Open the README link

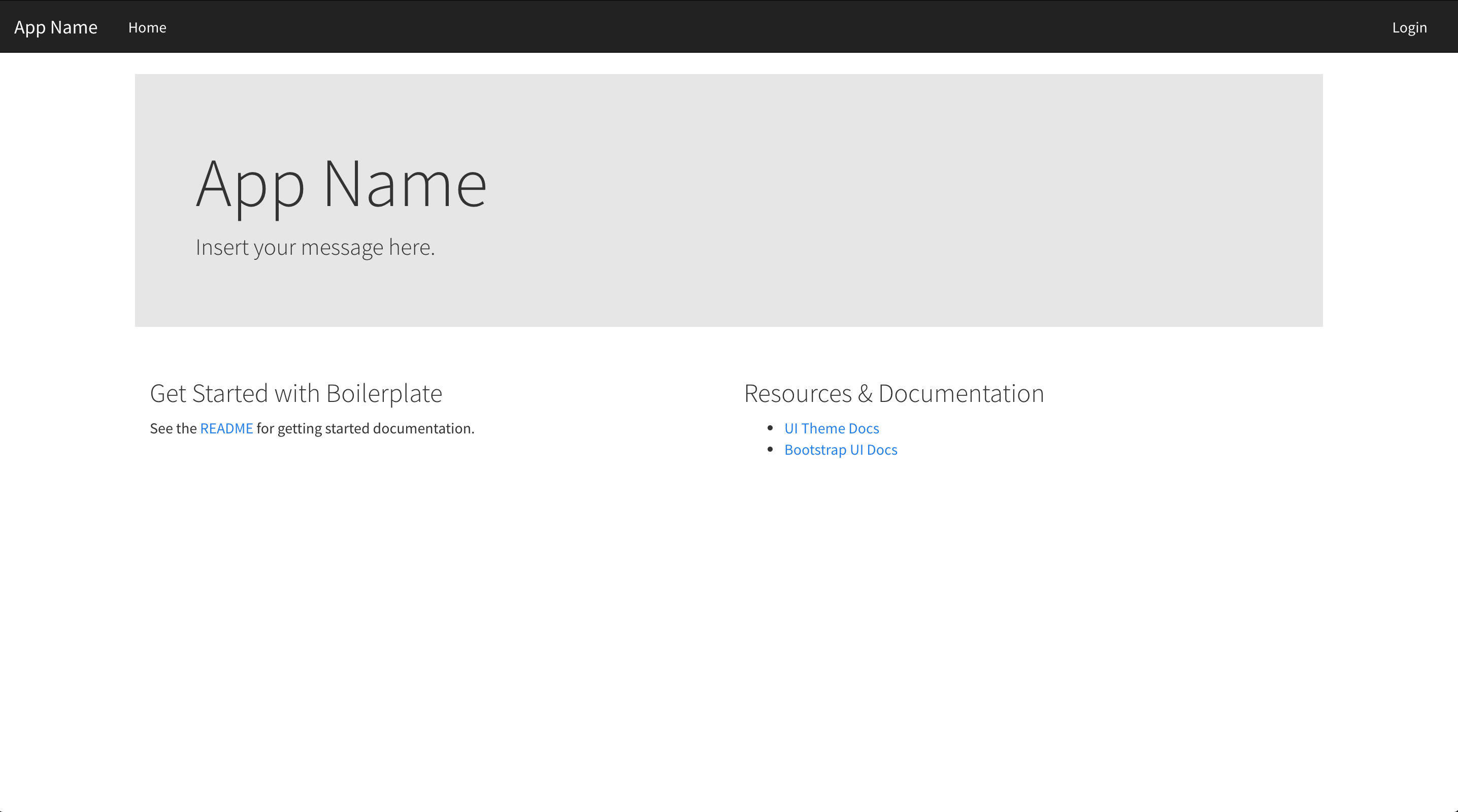click(x=226, y=428)
